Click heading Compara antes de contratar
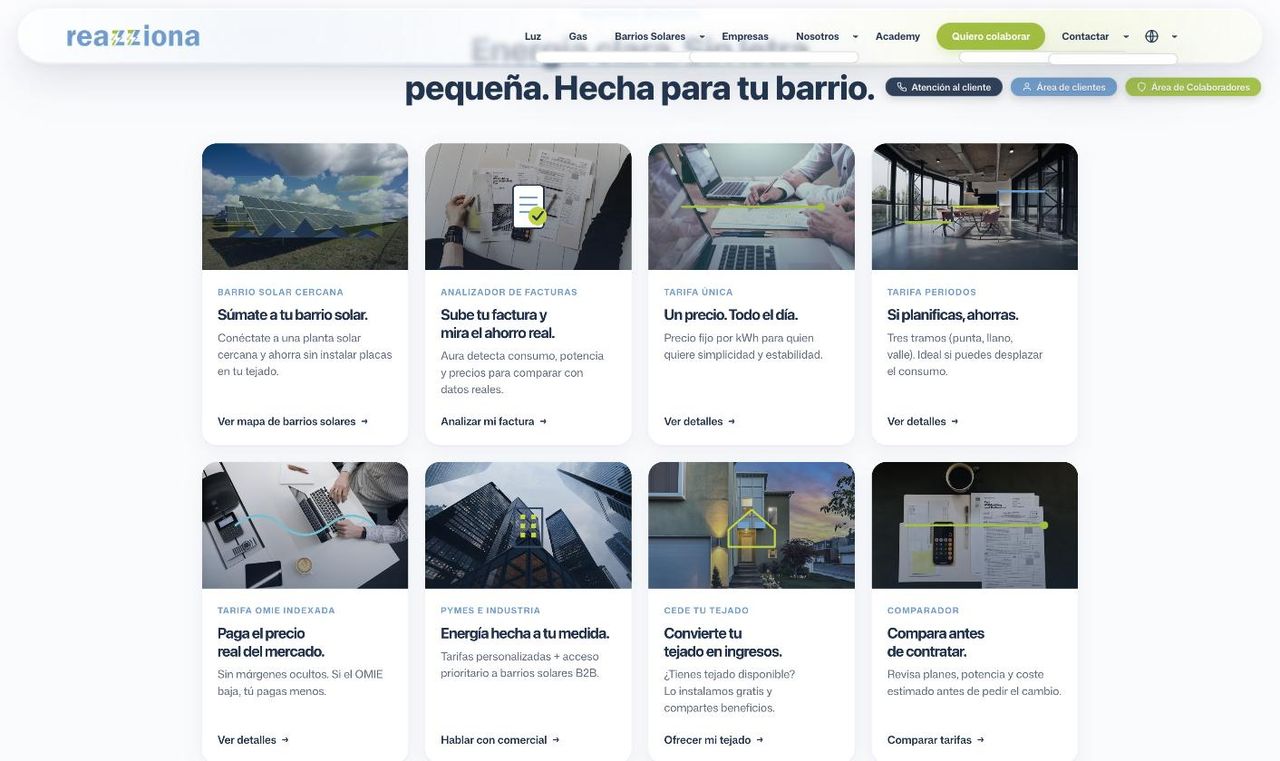Image resolution: width=1280 pixels, height=761 pixels. pos(936,642)
